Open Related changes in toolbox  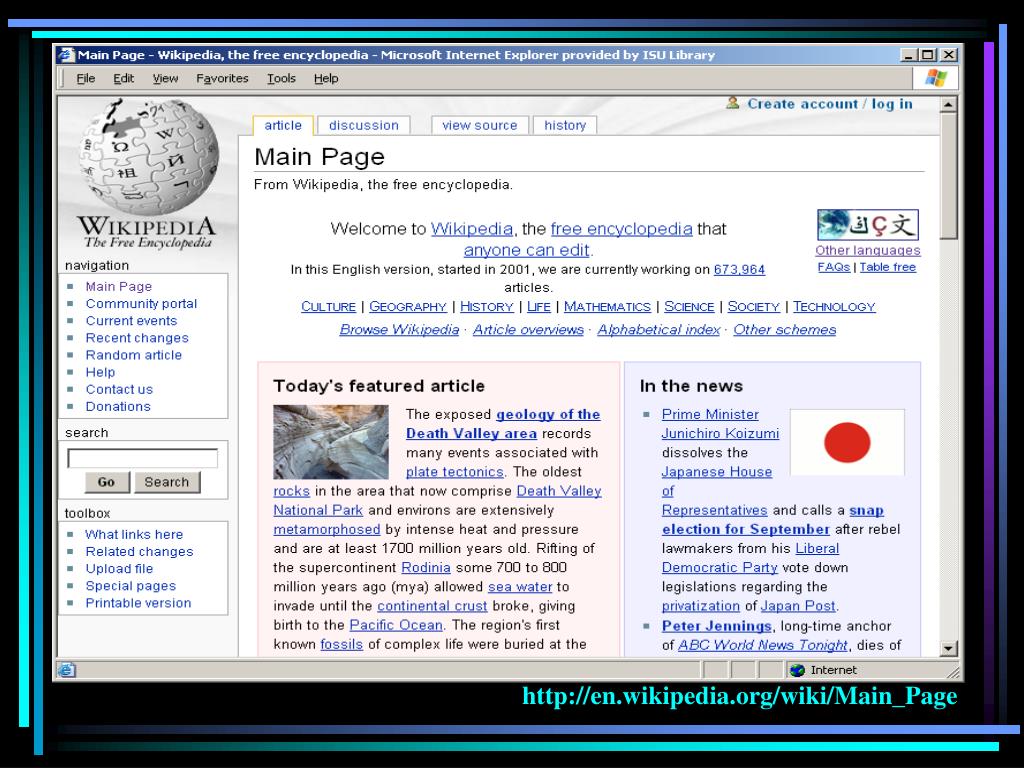pos(140,551)
